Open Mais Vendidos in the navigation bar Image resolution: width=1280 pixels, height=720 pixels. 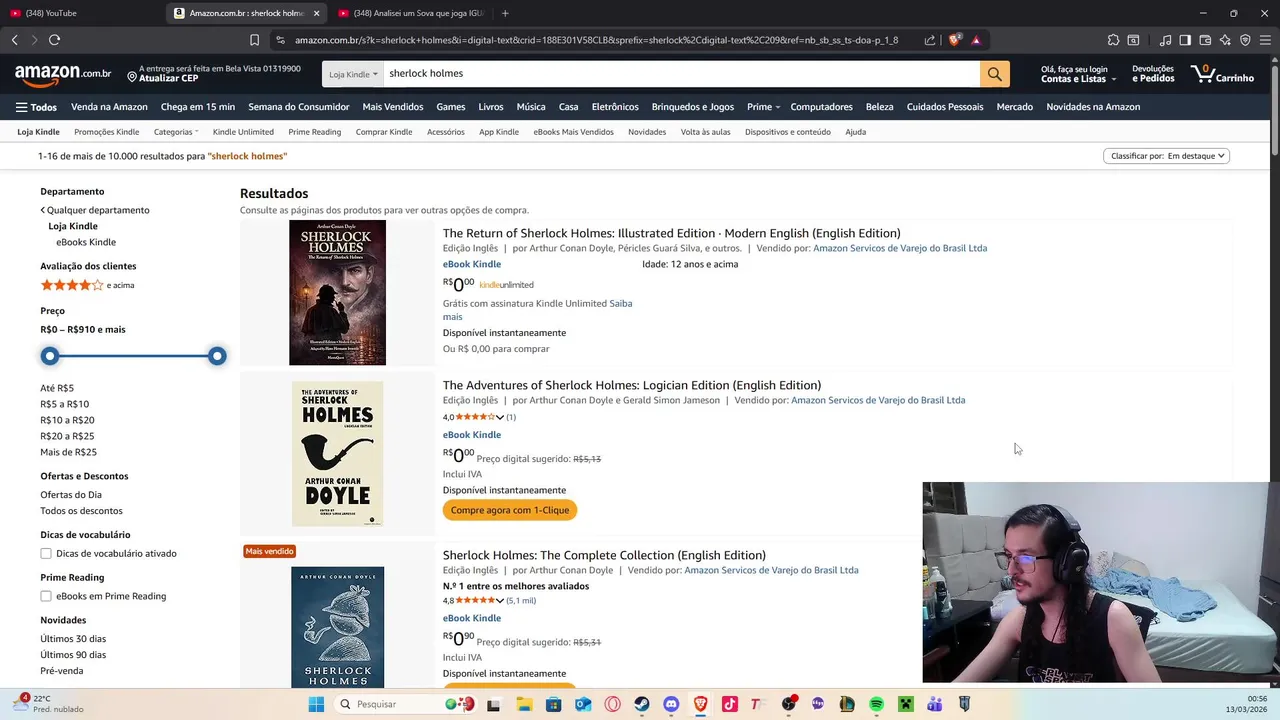[x=393, y=107]
